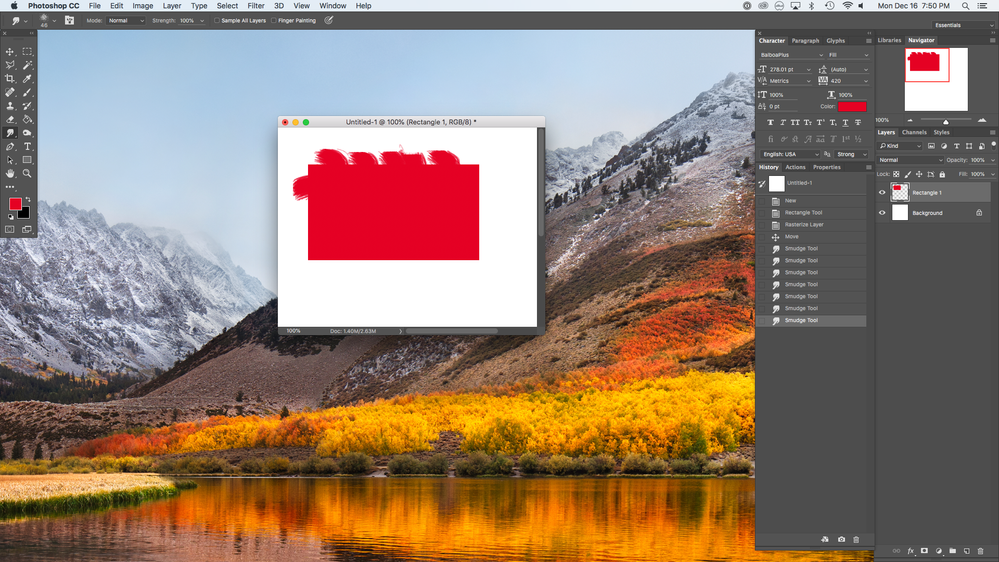Screen dimensions: 999x562
Task: Select the Hand tool
Action: pyautogui.click(x=10, y=173)
